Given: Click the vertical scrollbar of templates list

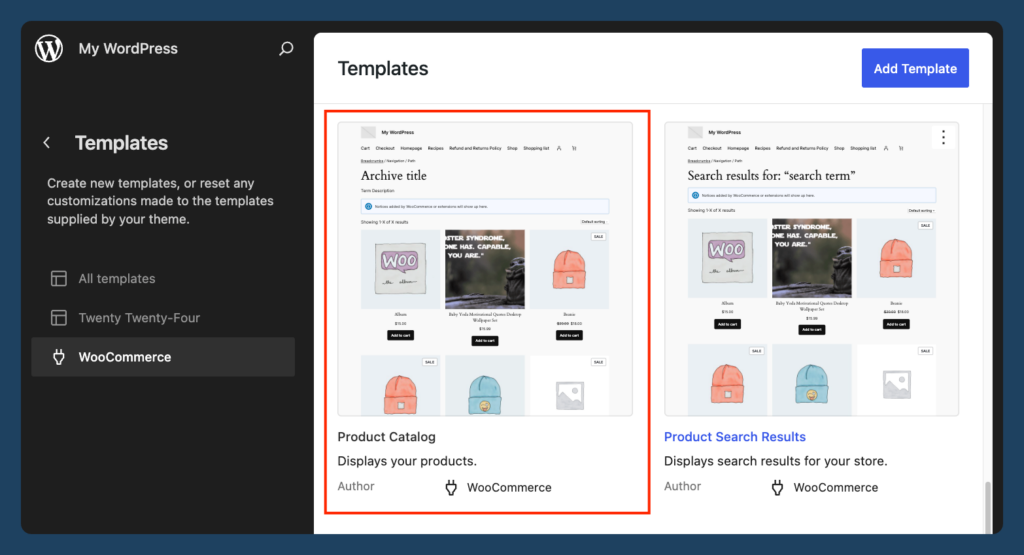Looking at the screenshot, I should pyautogui.click(x=987, y=508).
